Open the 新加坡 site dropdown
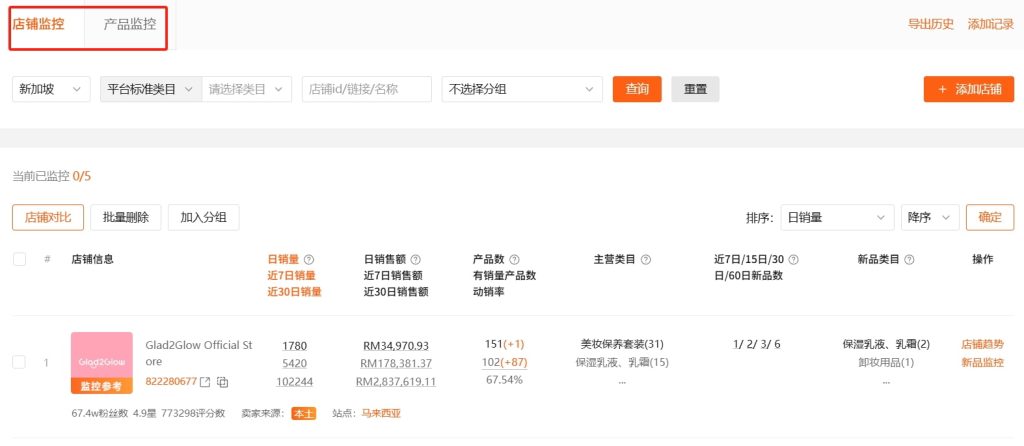This screenshot has width=1024, height=446. [x=51, y=89]
